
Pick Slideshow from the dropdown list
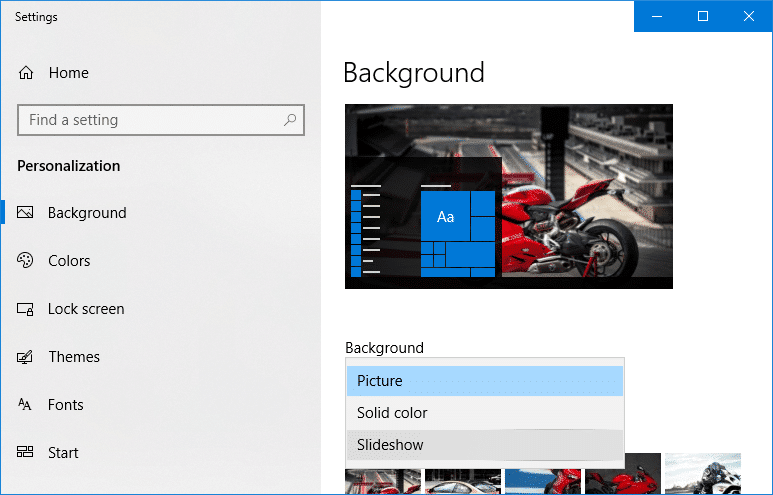click(x=485, y=445)
